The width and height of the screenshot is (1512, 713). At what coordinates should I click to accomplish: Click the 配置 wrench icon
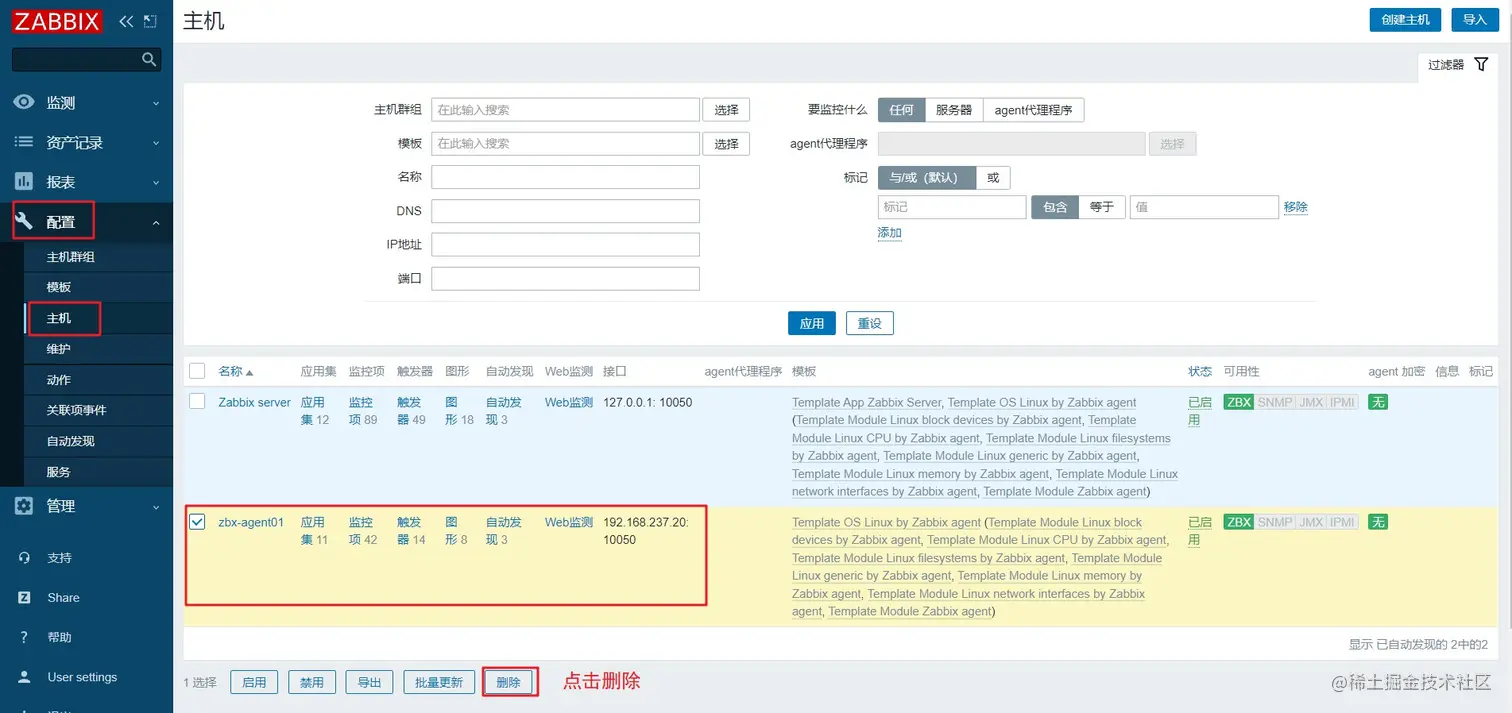[24, 221]
